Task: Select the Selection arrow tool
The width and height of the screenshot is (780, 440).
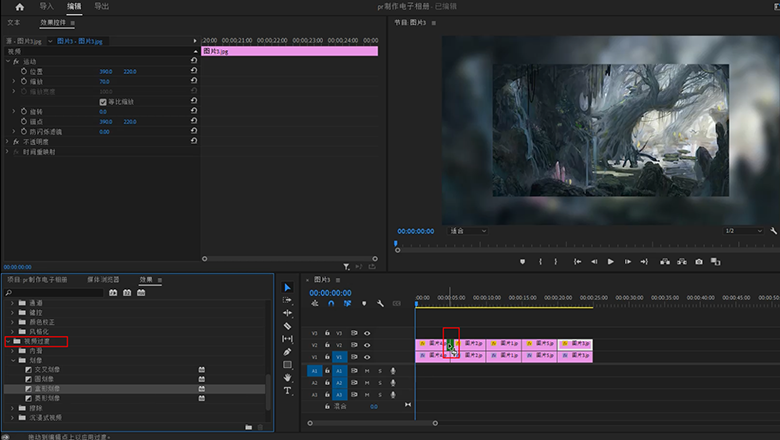Action: [287, 287]
